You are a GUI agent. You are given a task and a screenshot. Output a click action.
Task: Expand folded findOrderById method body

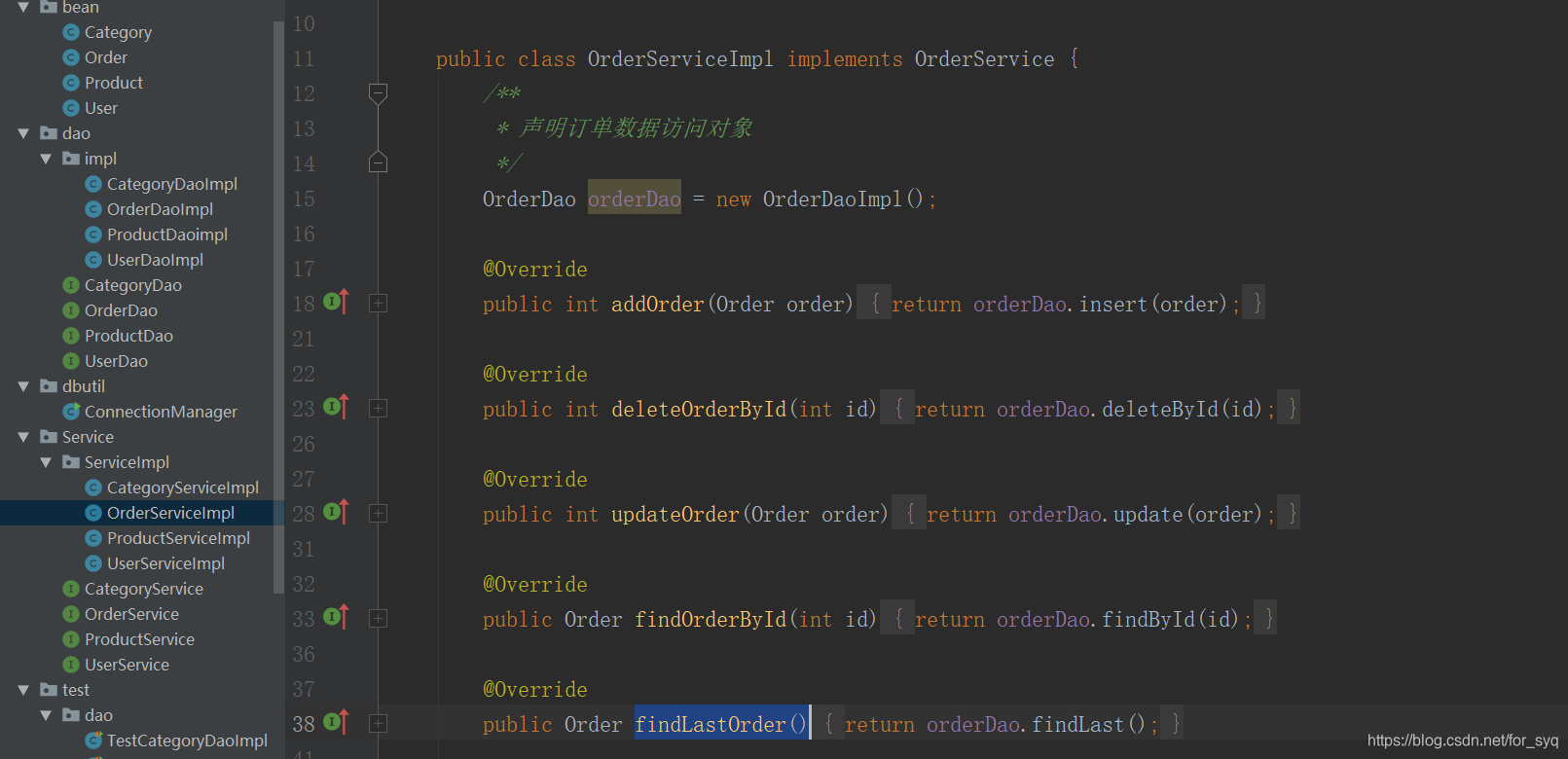[379, 619]
